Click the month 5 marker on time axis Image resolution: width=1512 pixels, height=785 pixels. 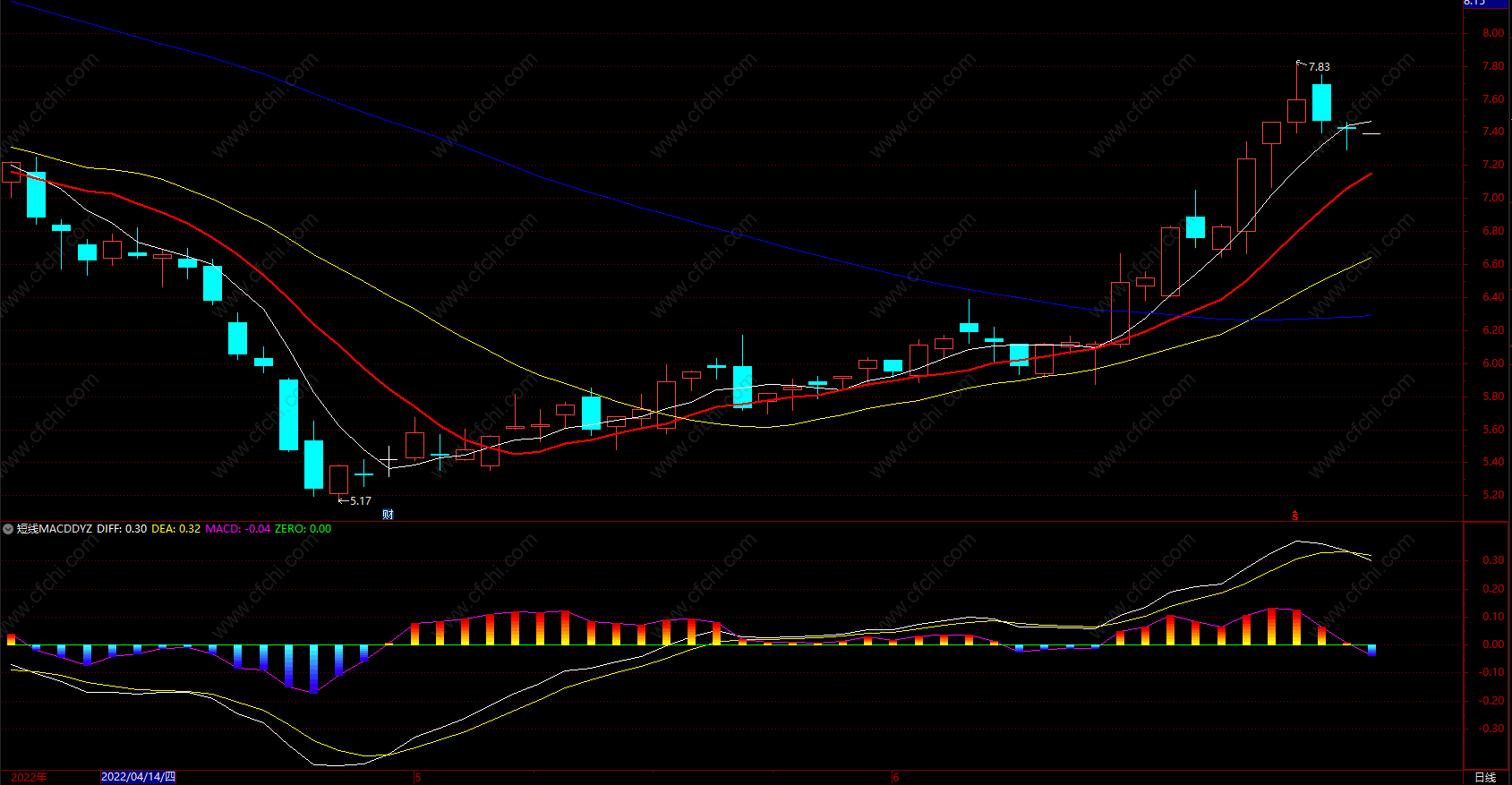coord(417,777)
